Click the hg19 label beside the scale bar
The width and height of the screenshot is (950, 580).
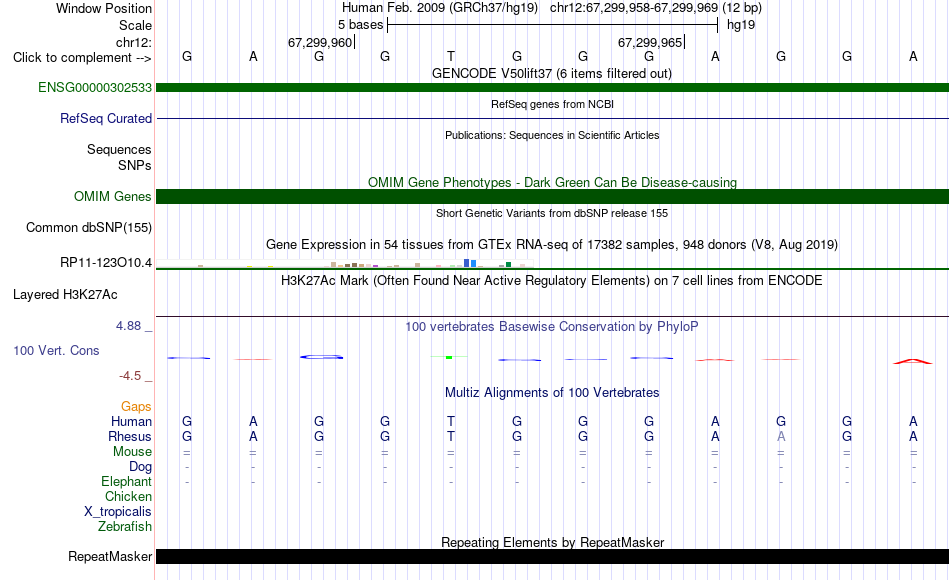tap(741, 25)
